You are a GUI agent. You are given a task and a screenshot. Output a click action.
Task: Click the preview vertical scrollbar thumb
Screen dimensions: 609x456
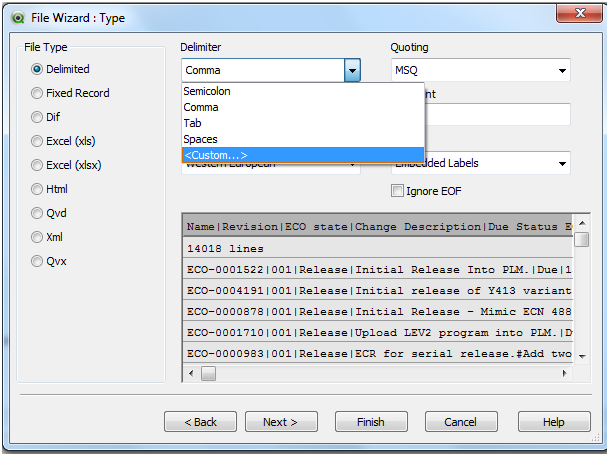(x=581, y=240)
